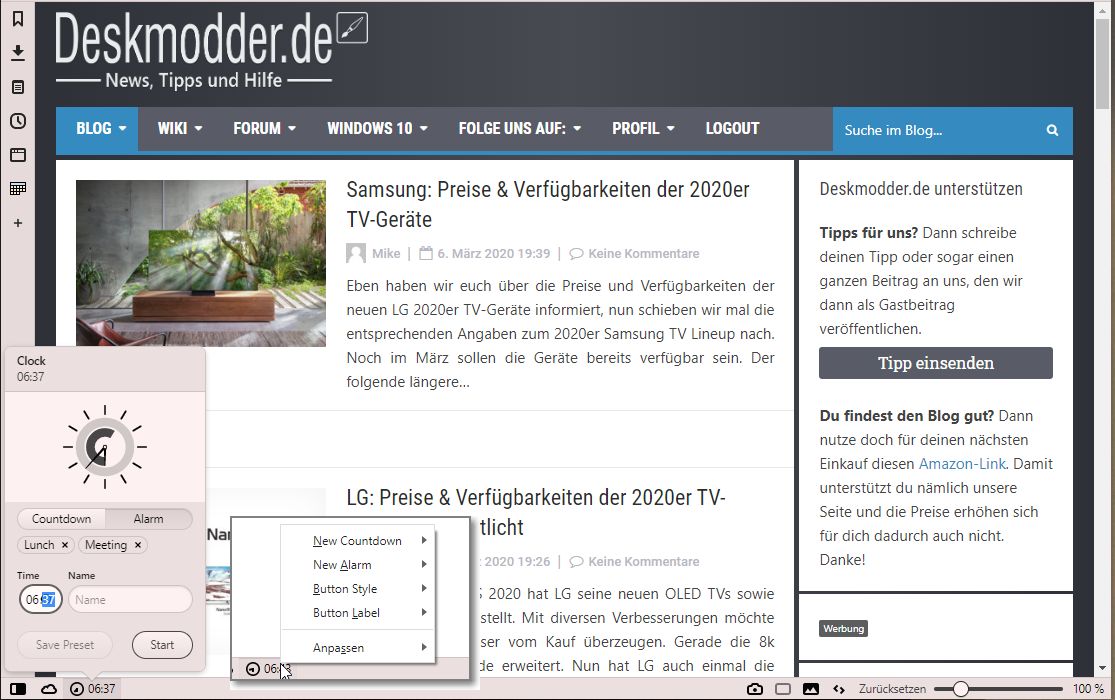Click the Werbung label
1115x700 pixels.
tap(844, 628)
